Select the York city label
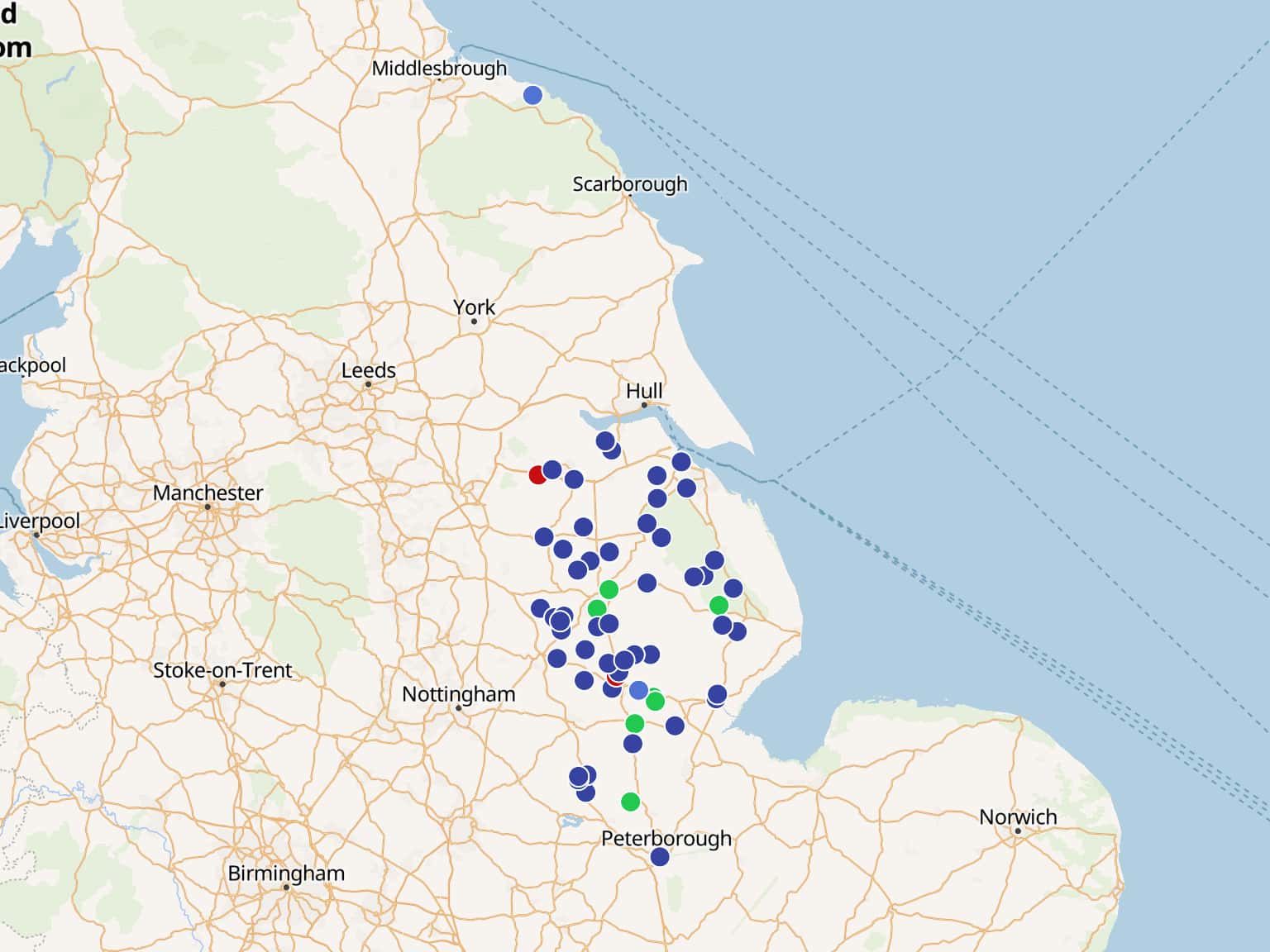Viewport: 1270px width, 952px height. pos(474,307)
